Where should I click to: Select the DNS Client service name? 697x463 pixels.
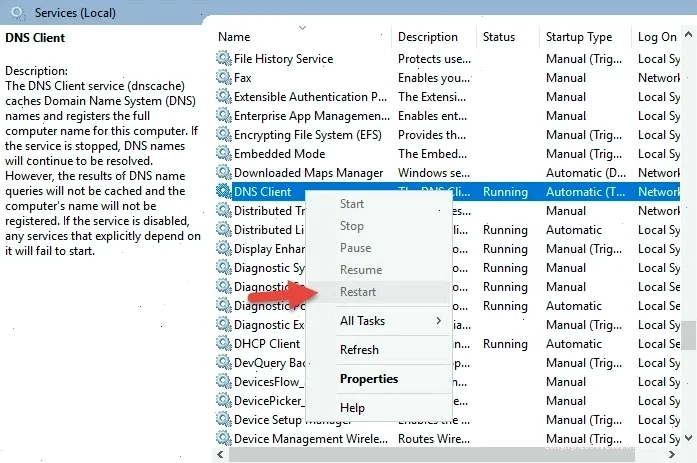tap(263, 192)
